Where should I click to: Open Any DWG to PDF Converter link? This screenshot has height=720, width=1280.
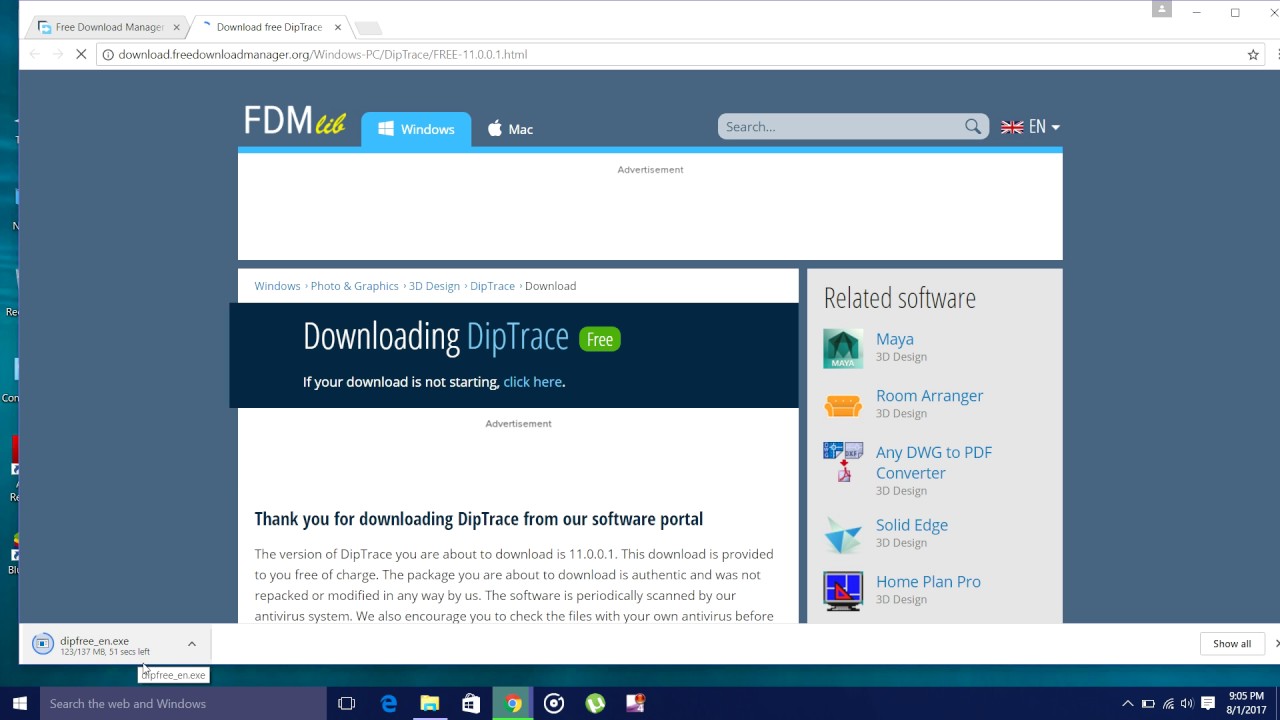coord(934,462)
